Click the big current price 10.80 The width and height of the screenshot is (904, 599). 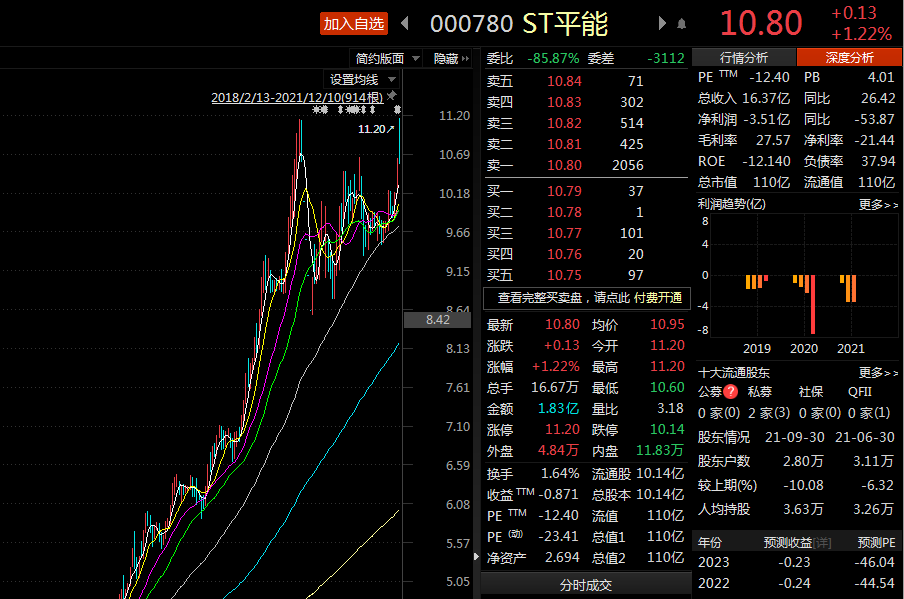(761, 23)
